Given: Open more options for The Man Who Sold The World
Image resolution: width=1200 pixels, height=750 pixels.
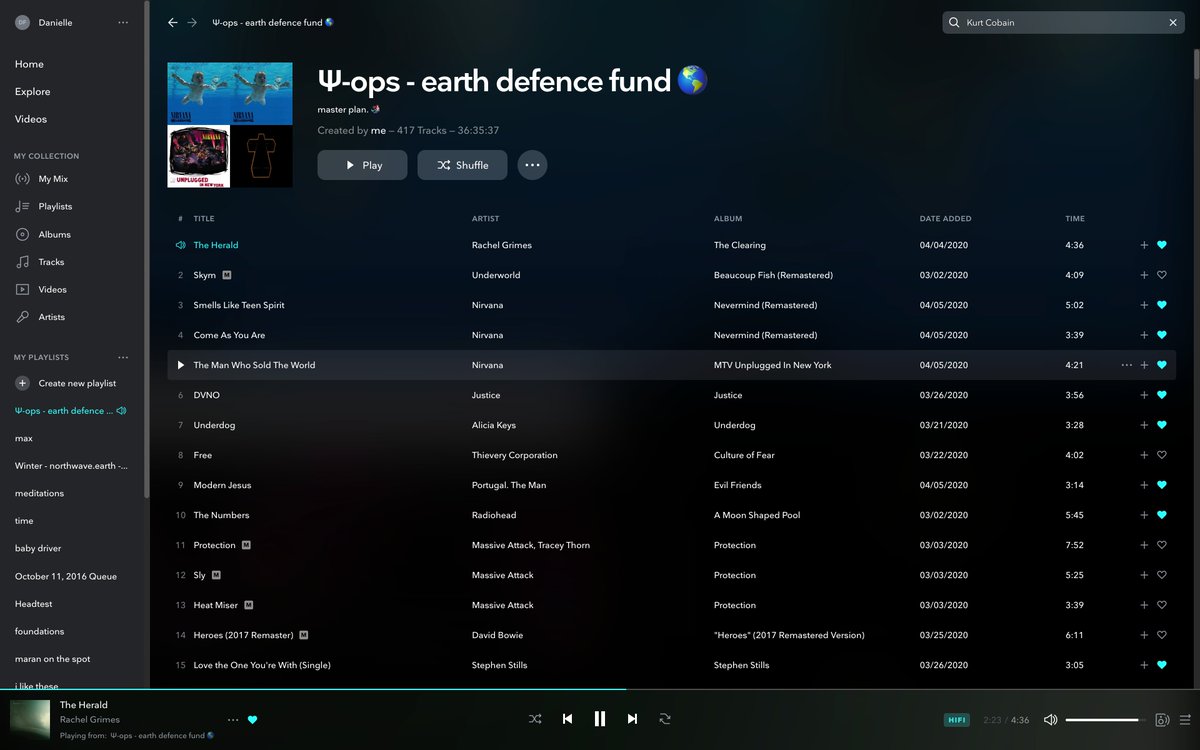Looking at the screenshot, I should [1127, 365].
